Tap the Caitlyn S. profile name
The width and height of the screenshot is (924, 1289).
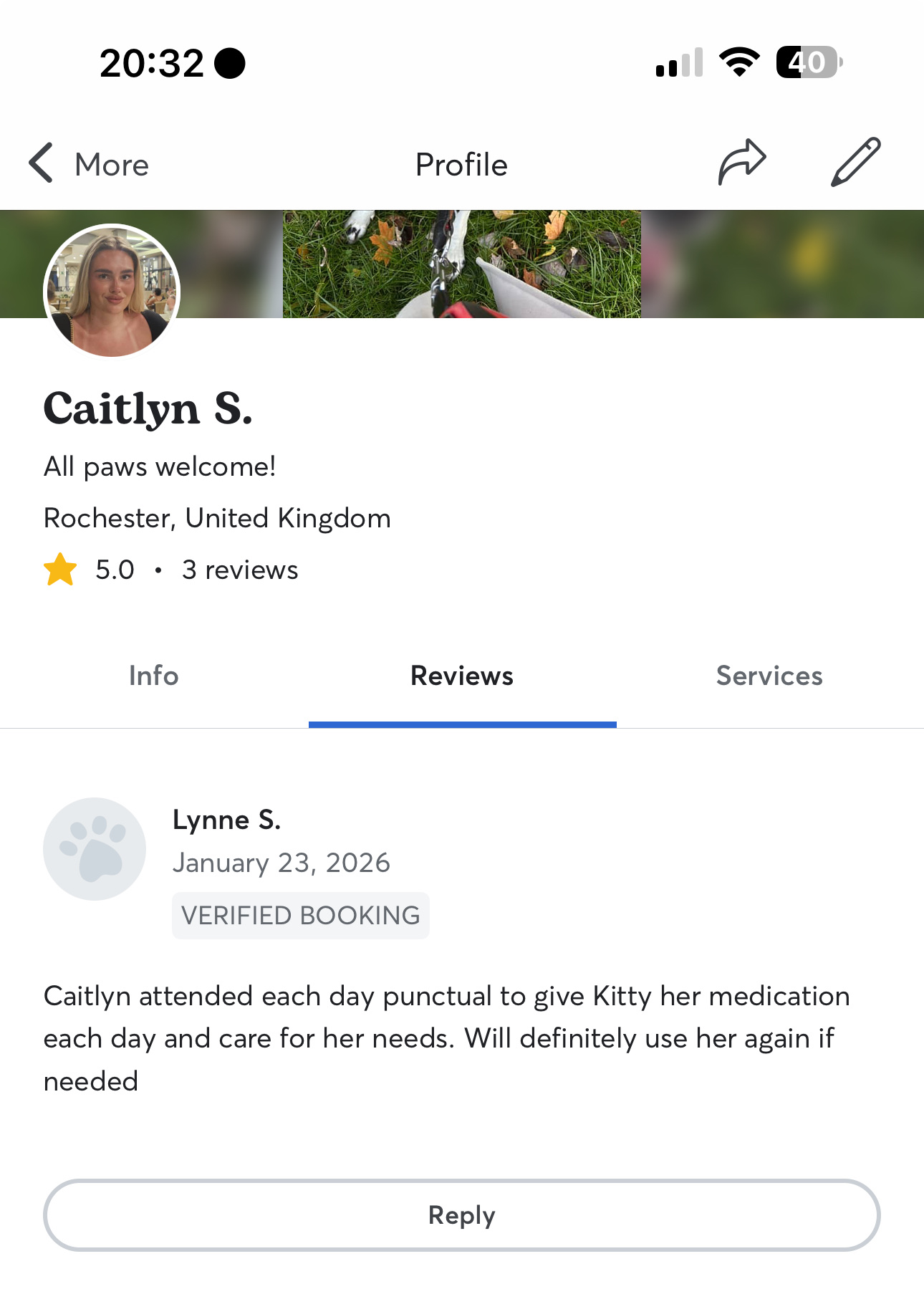tap(148, 409)
